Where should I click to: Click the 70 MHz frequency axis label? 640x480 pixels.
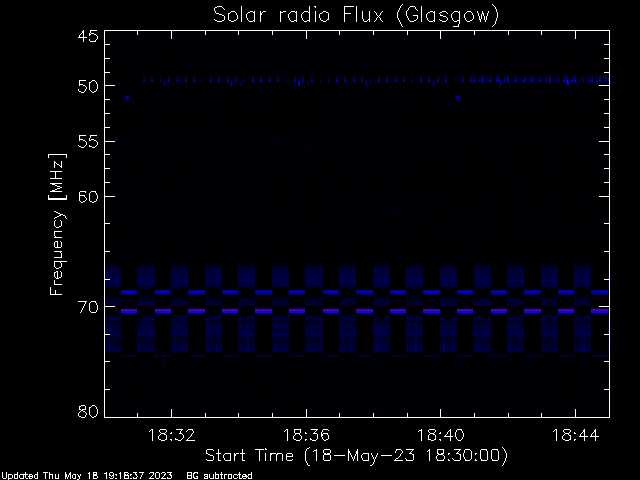[88, 307]
